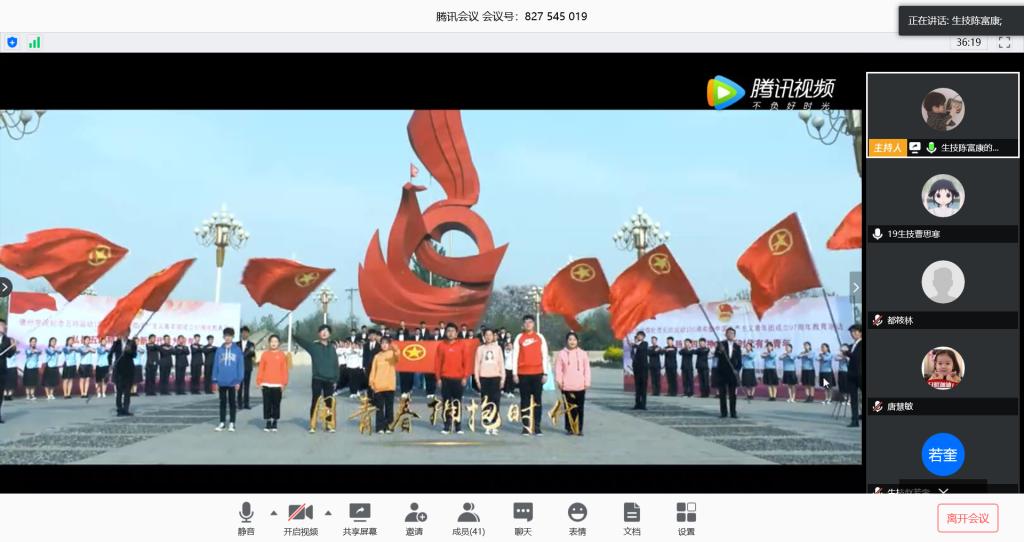Mute the microphone with 静音
1024x542 pixels.
(246, 518)
